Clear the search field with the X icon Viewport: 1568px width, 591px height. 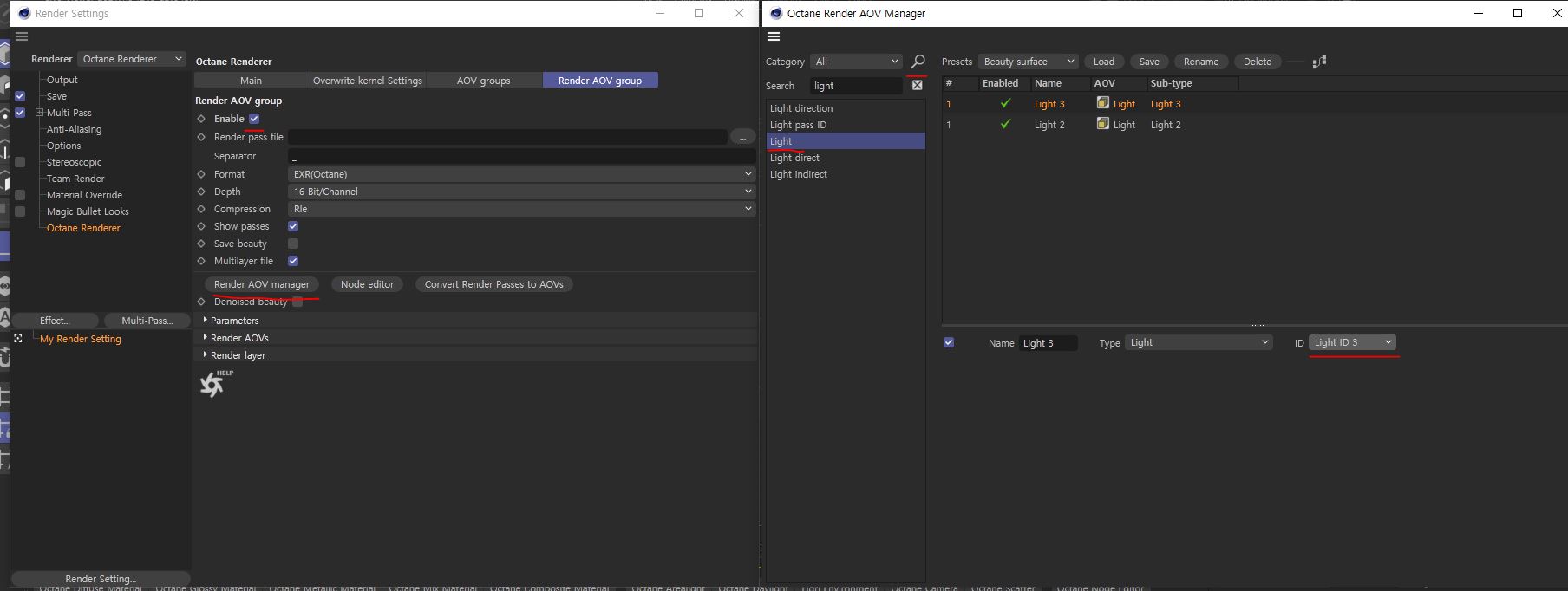(x=917, y=86)
